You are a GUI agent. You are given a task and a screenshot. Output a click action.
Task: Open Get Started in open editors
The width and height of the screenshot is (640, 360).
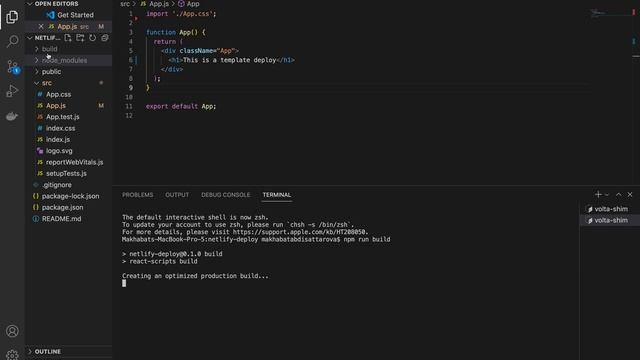[68, 15]
